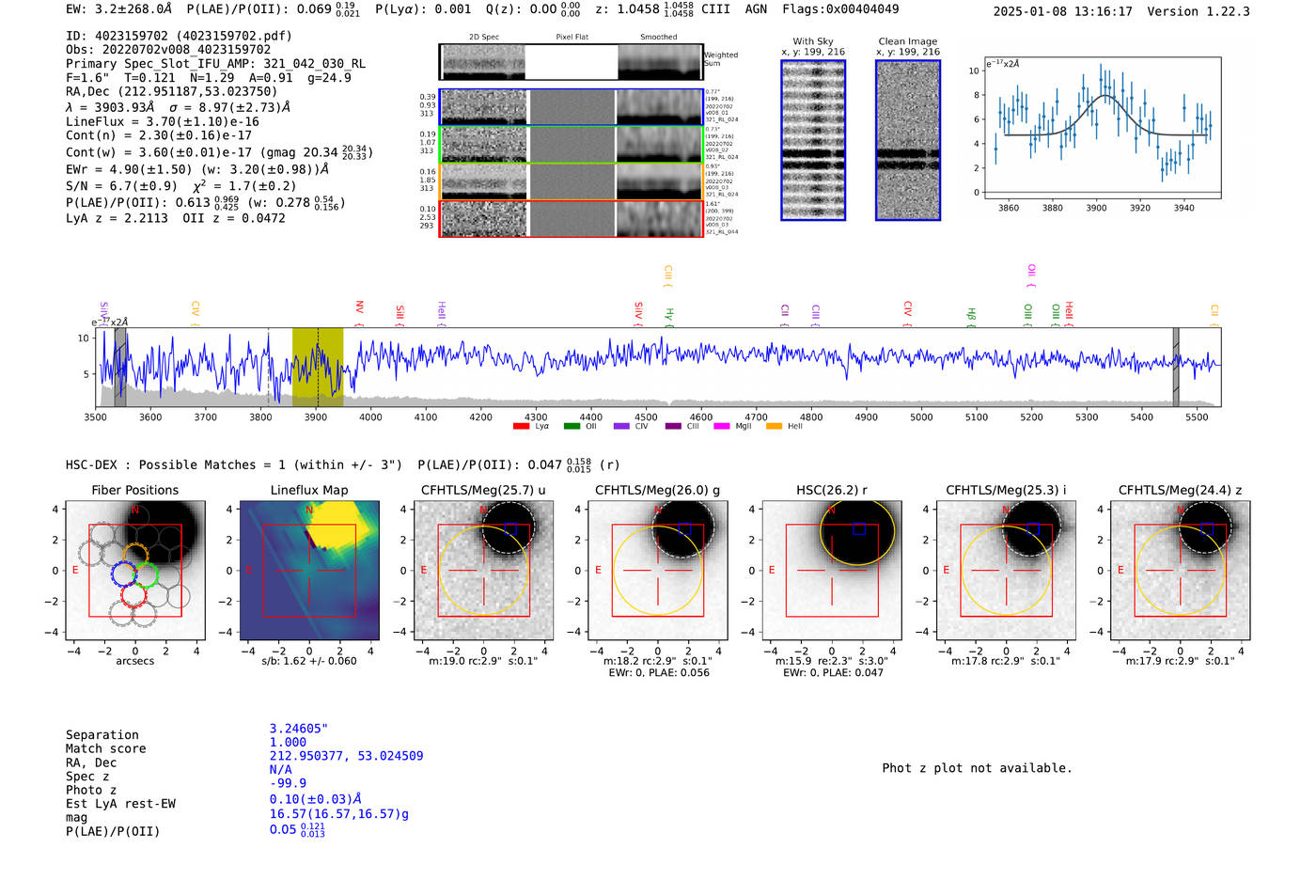Click the Hβ line marker label
Image resolution: width=1316 pixels, height=896 pixels.
coord(972,315)
